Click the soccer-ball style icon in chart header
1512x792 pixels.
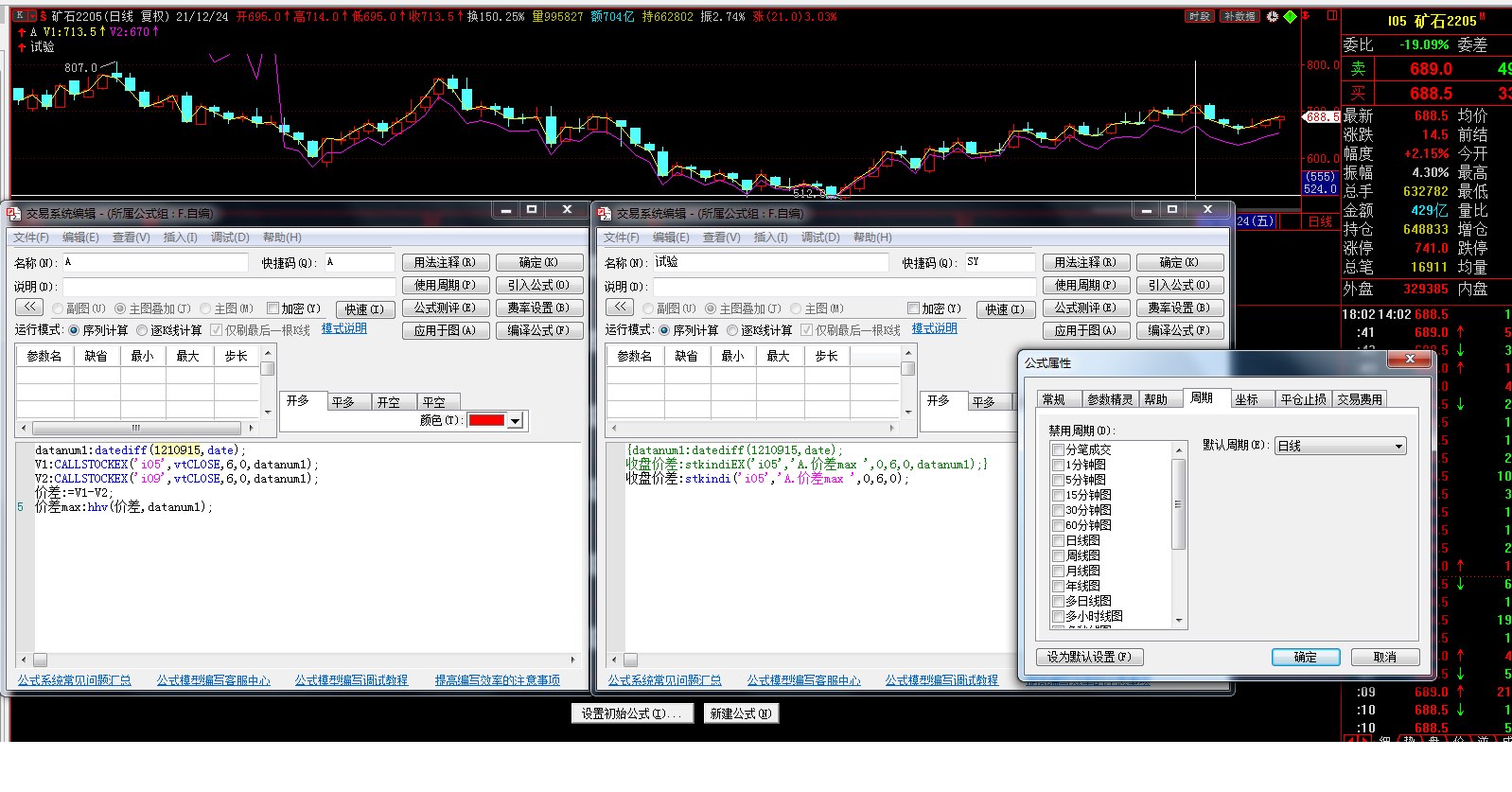pos(1273,16)
